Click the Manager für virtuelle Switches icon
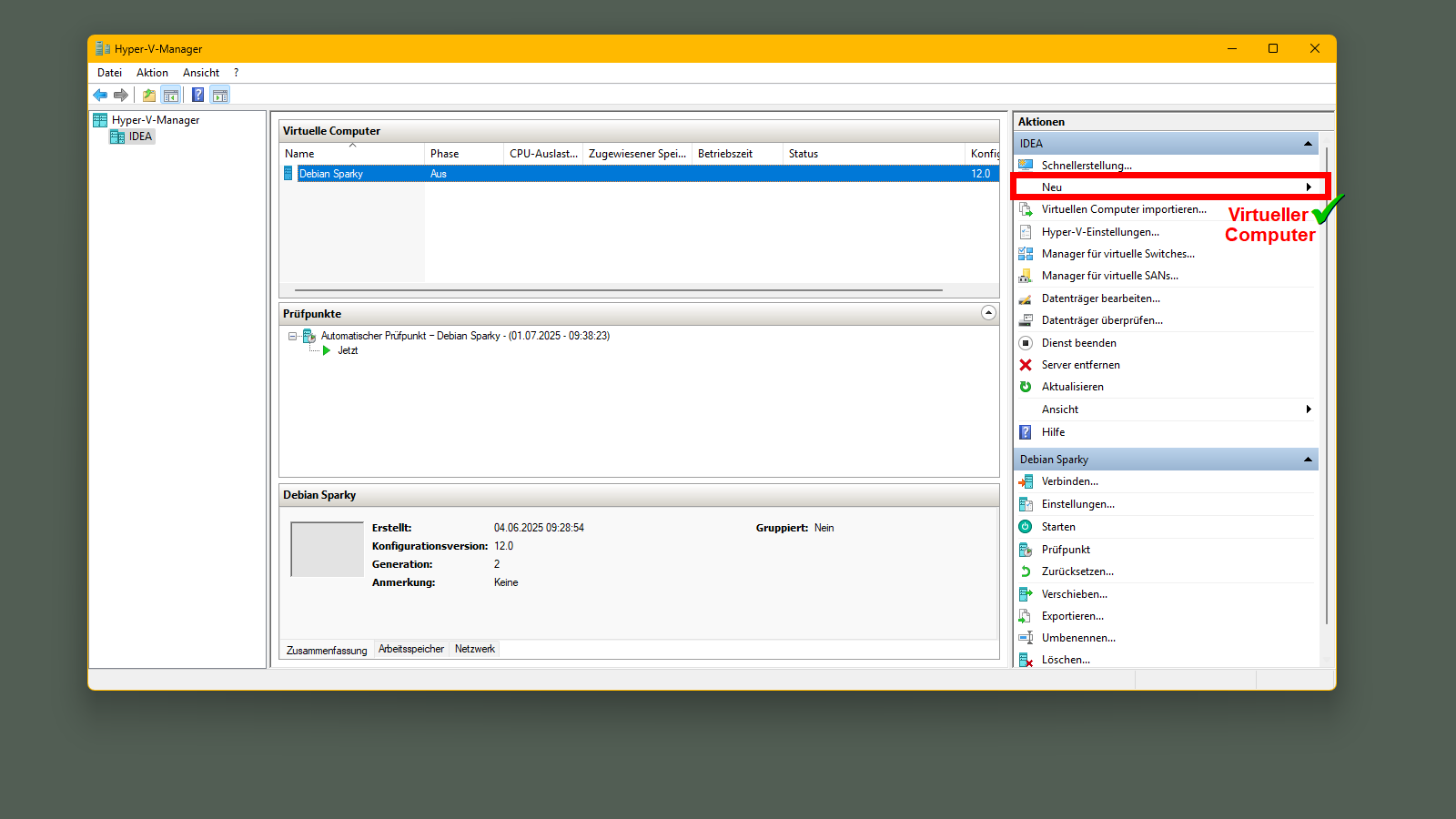 (1026, 254)
